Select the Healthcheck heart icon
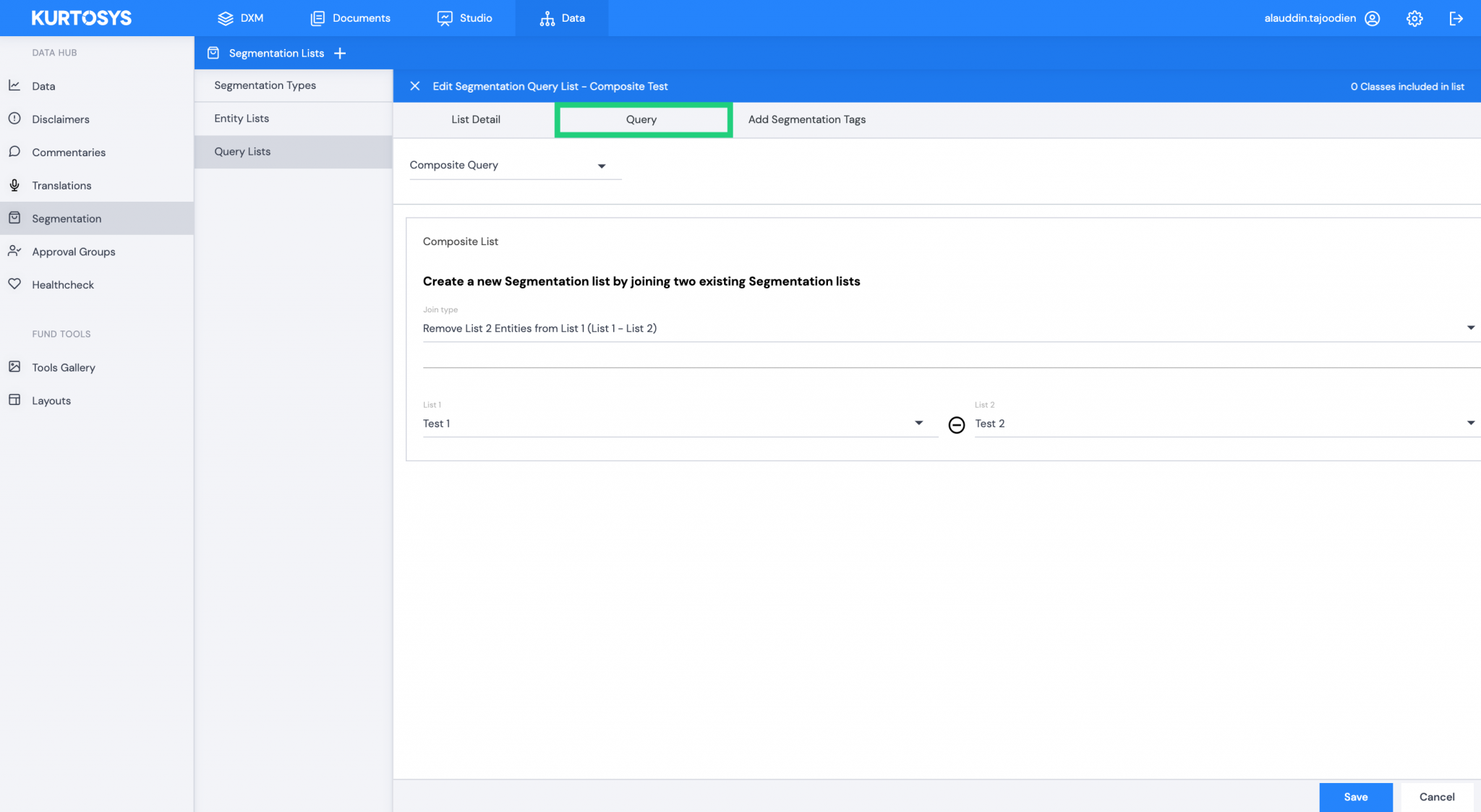Image resolution: width=1481 pixels, height=812 pixels. [x=15, y=284]
